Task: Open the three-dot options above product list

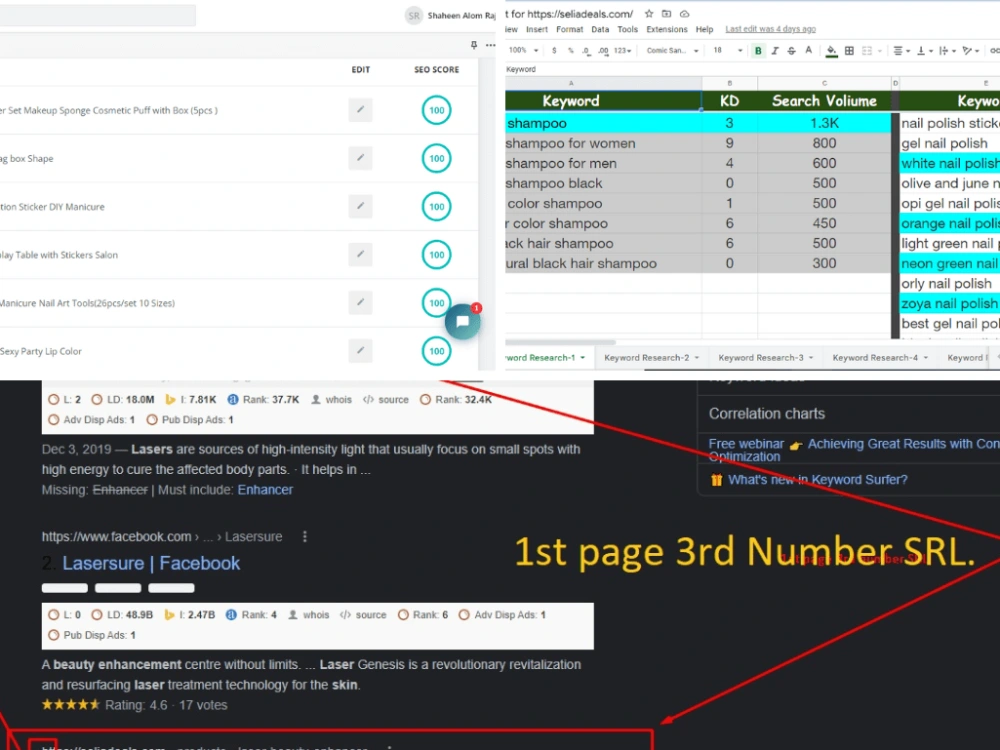Action: pyautogui.click(x=490, y=45)
